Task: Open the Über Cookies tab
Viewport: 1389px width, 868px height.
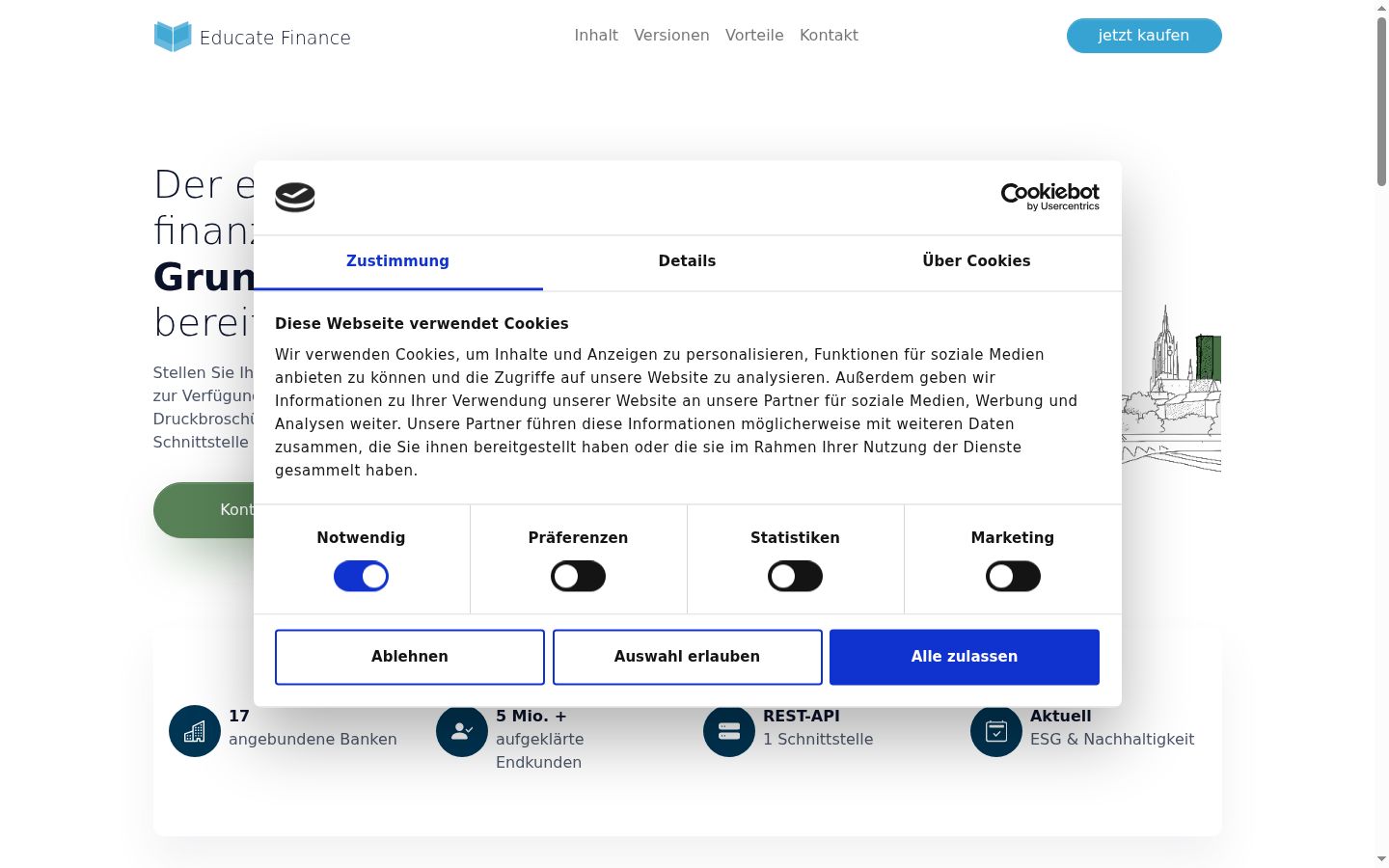Action: (976, 261)
